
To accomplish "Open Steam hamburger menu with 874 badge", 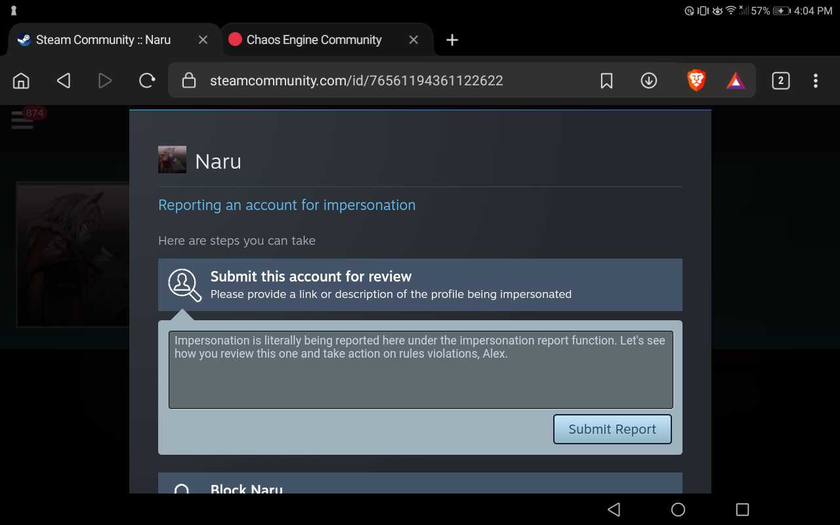I will point(22,119).
